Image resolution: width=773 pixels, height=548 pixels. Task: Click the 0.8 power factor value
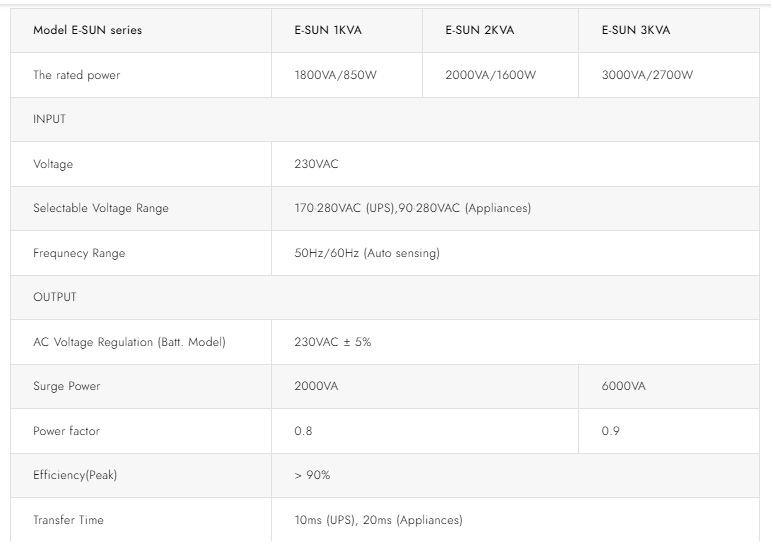pyautogui.click(x=303, y=431)
